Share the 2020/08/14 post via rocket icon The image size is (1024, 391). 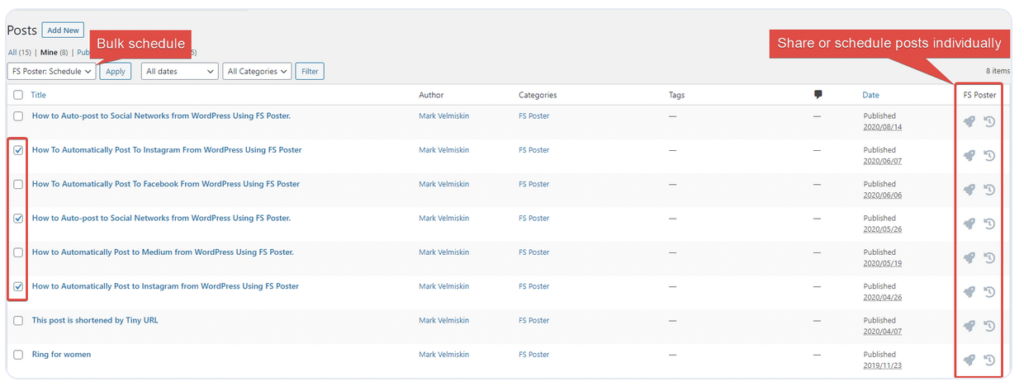tap(969, 121)
